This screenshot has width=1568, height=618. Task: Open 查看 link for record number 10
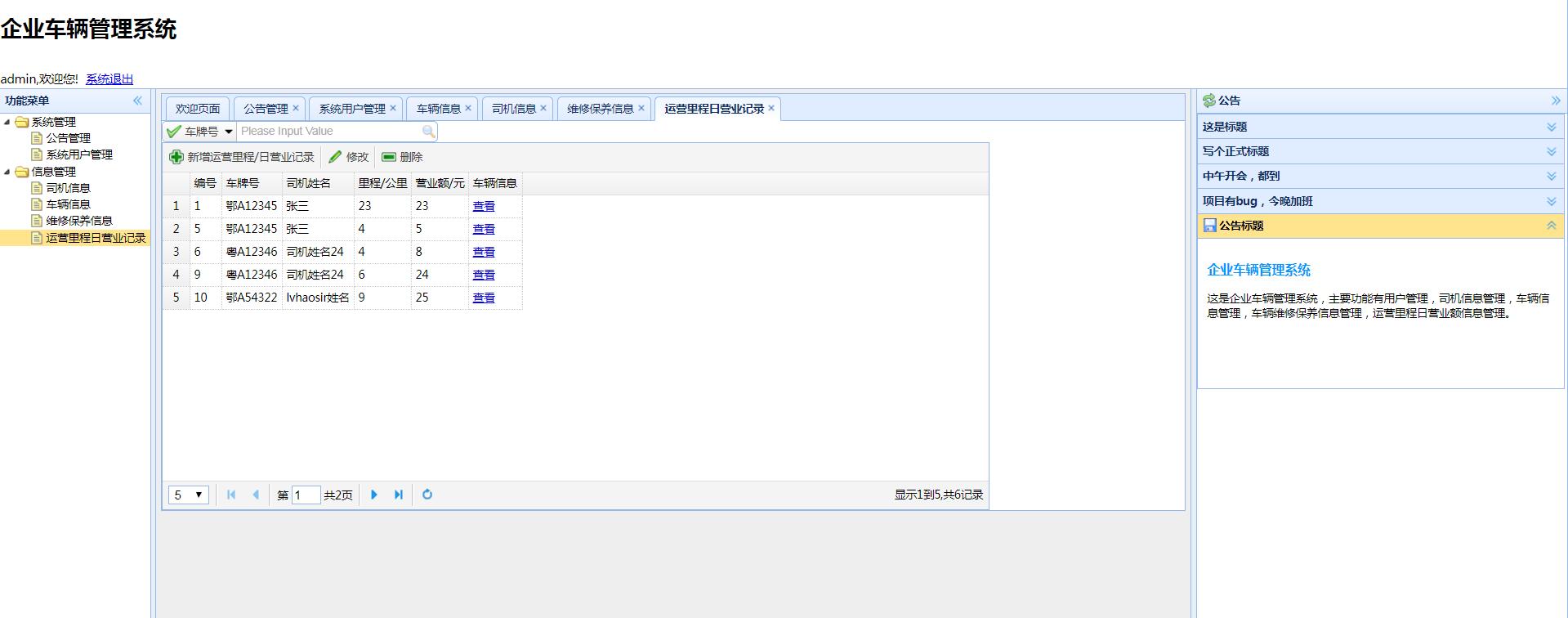point(484,298)
